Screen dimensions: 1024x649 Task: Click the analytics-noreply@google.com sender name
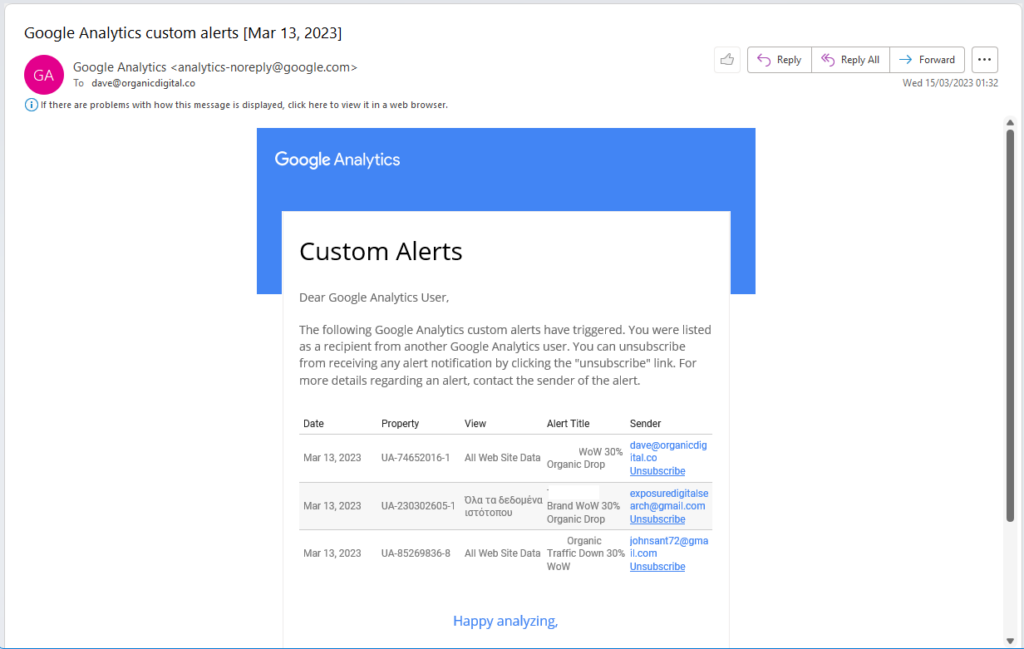(214, 67)
